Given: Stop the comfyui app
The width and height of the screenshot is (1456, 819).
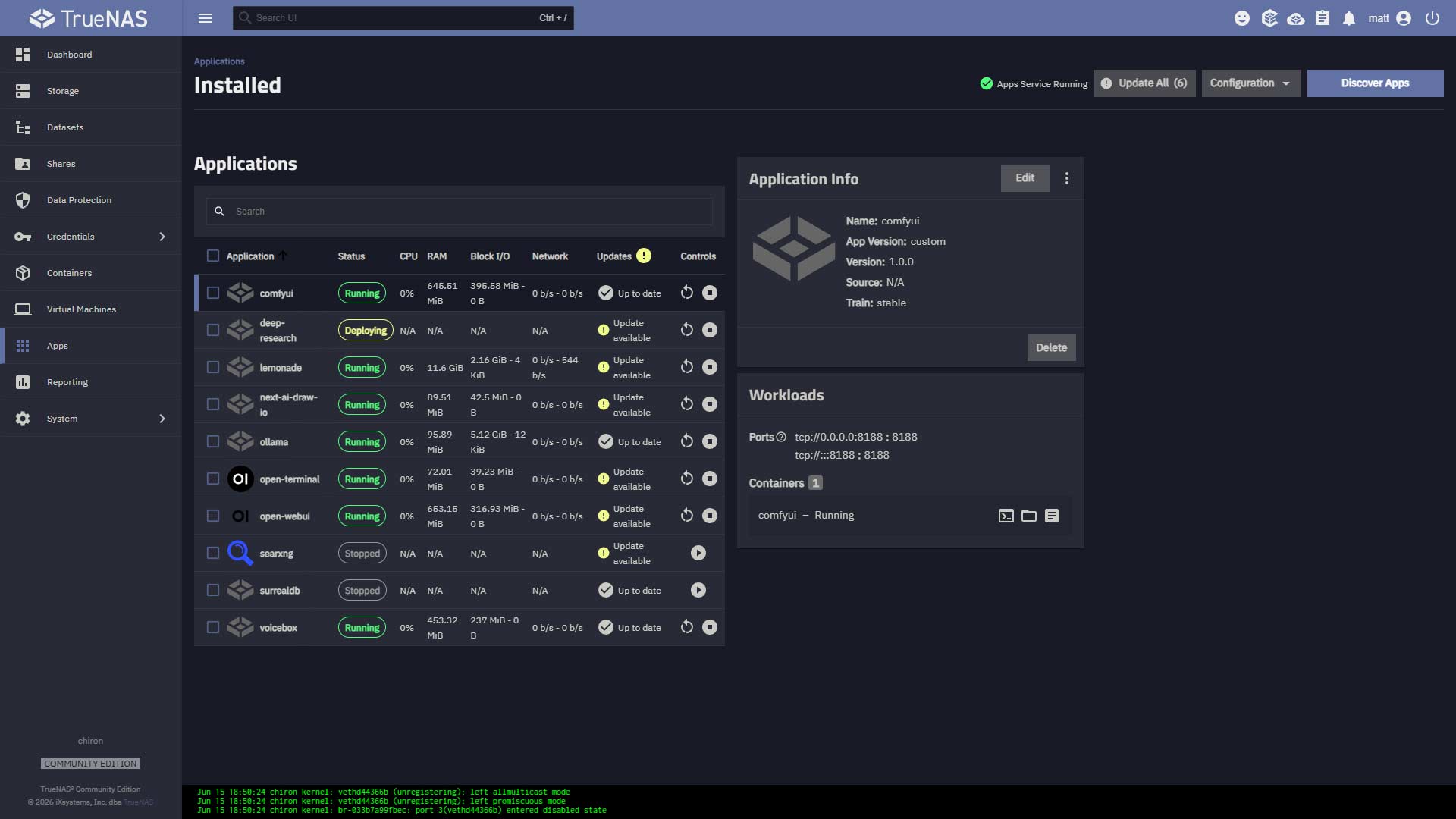Looking at the screenshot, I should click(x=710, y=293).
